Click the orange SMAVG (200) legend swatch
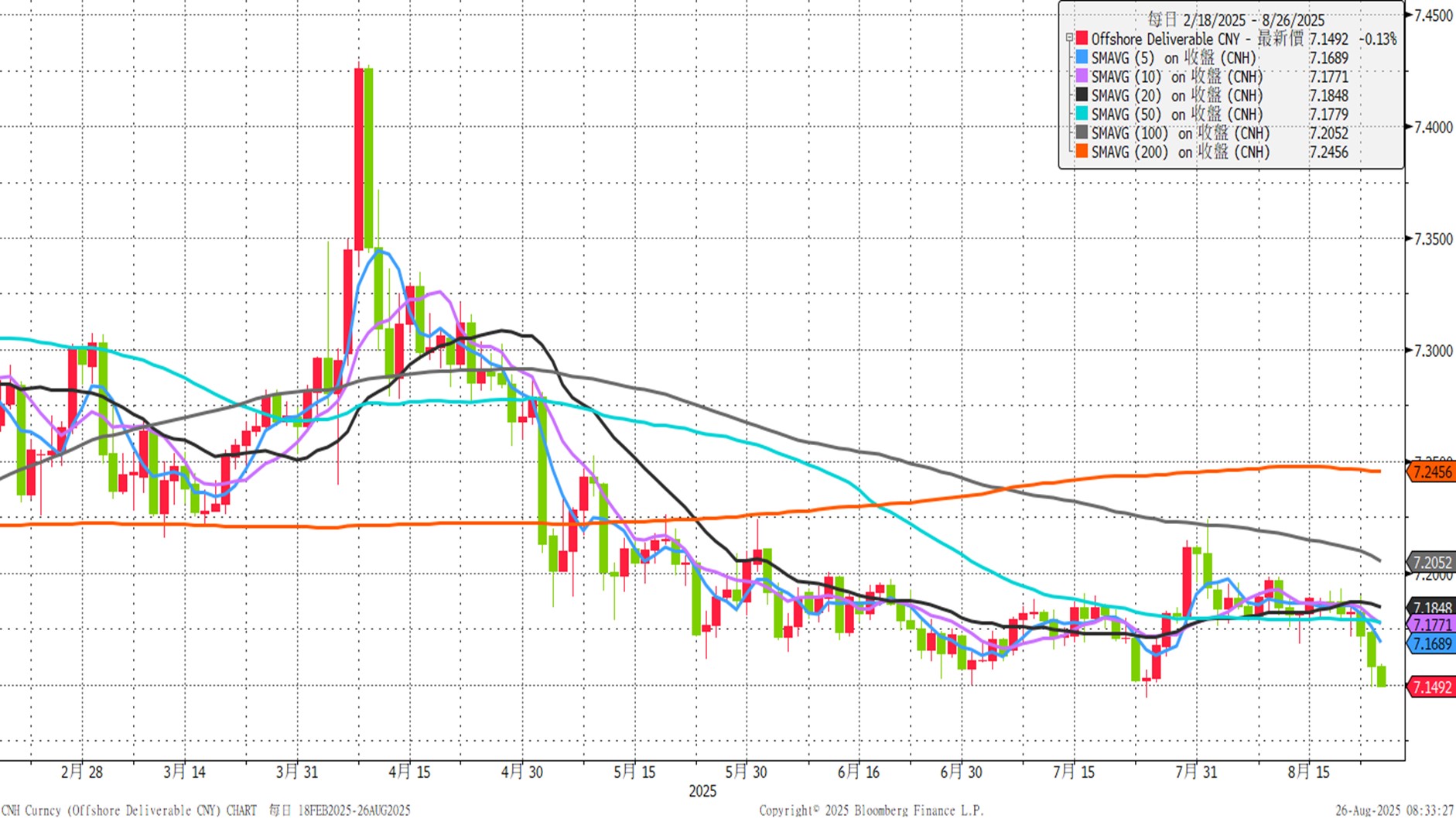 [1082, 152]
